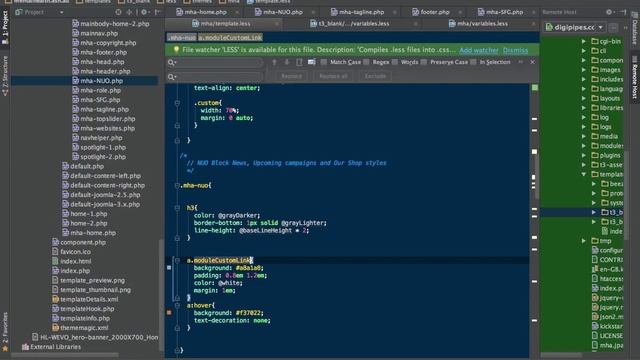Expand the libraries folder in Remote Host

click(584, 108)
